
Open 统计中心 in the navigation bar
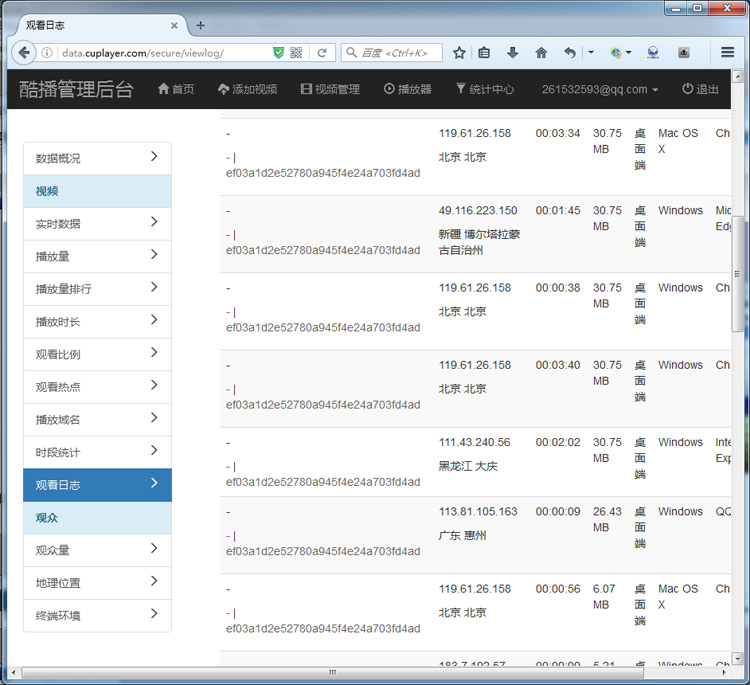pyautogui.click(x=485, y=89)
